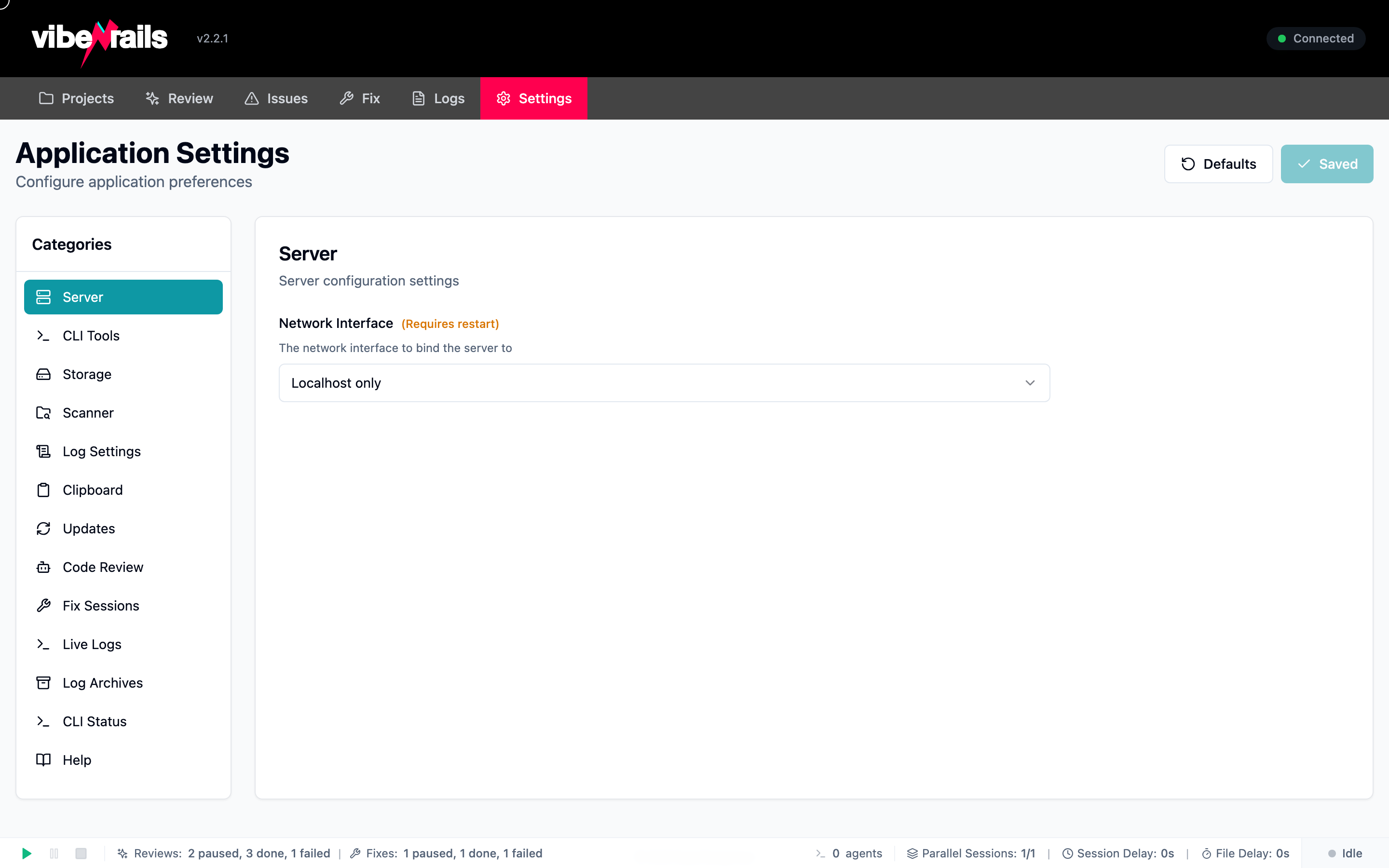Select the Updates category icon

(x=43, y=528)
